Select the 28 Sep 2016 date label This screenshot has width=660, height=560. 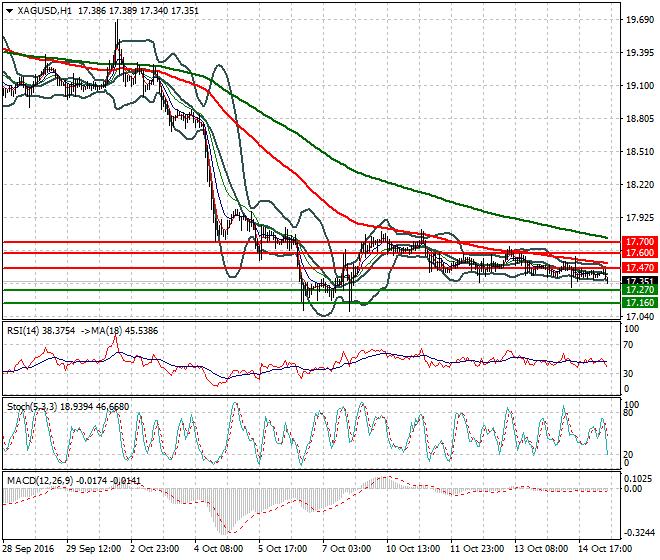tap(28, 549)
